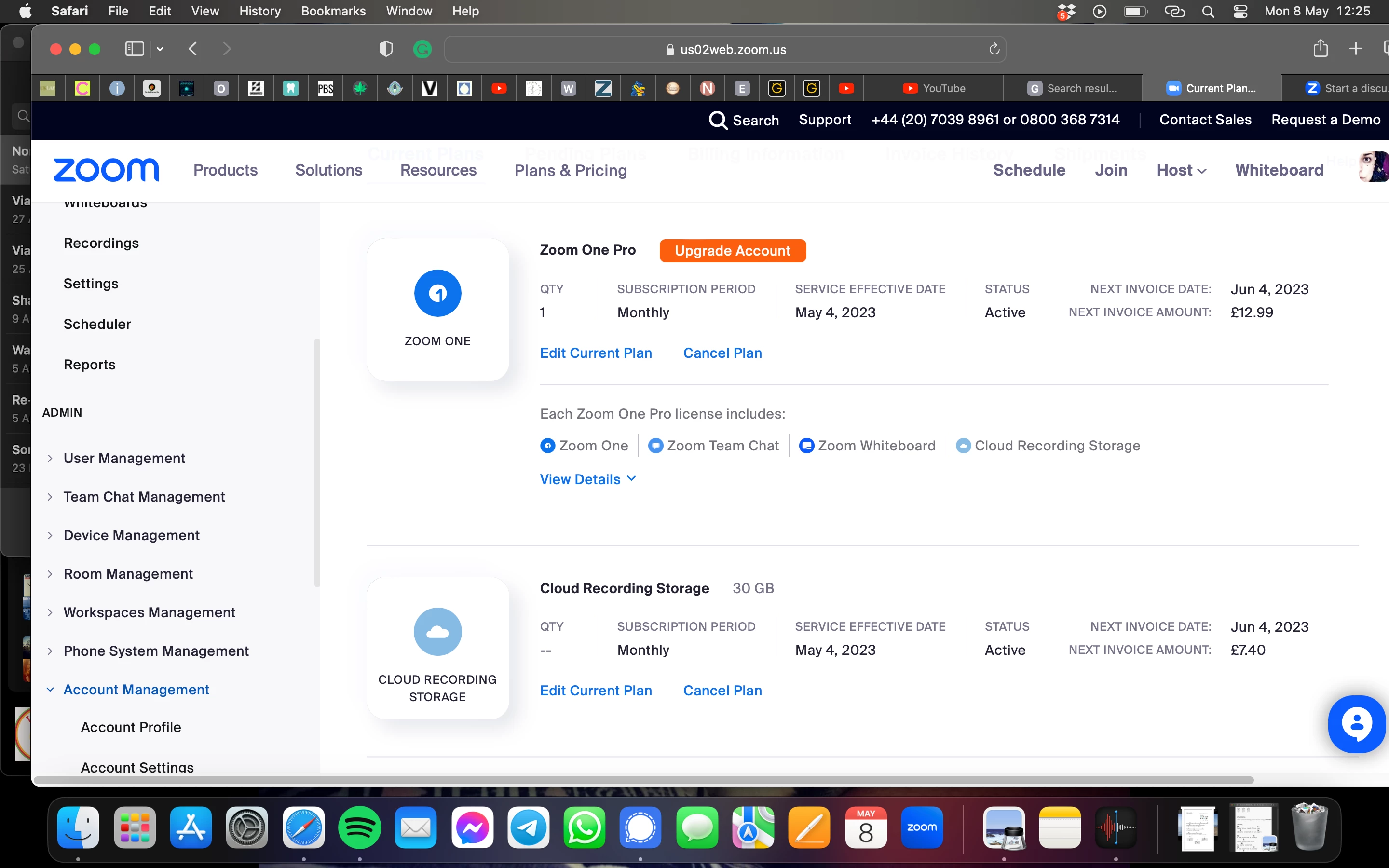1389x868 pixels.
Task: Click Cancel Plan for Cloud Recording Storage
Action: (722, 691)
